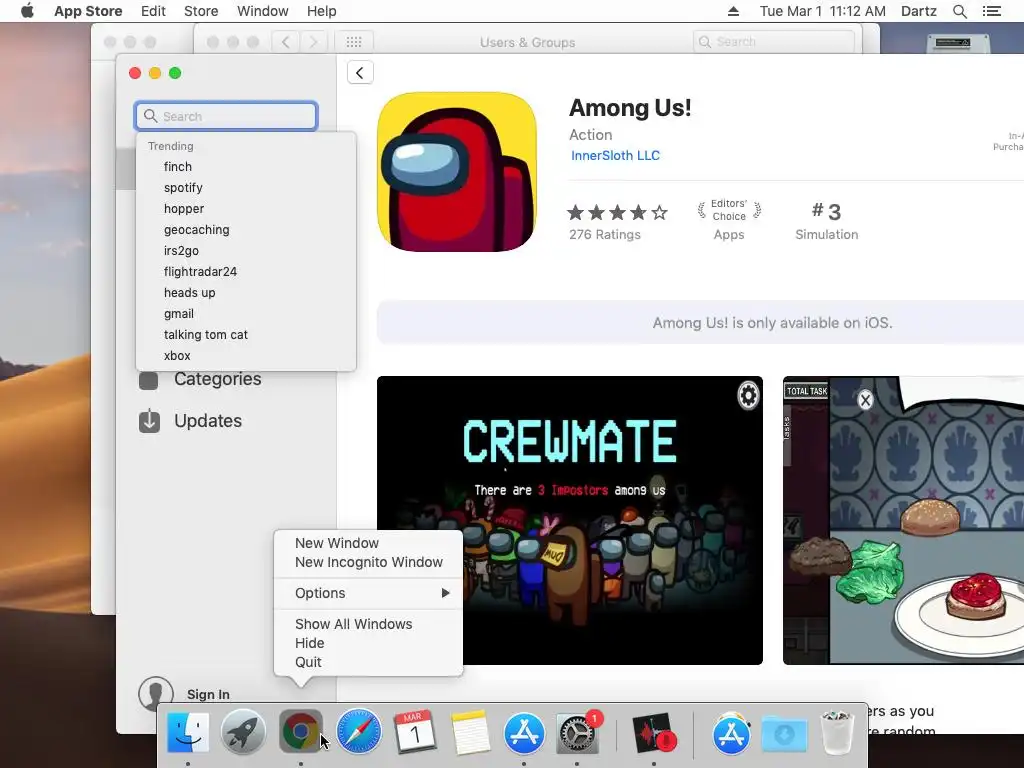
Task: Expand the Options submenu
Action: click(368, 593)
